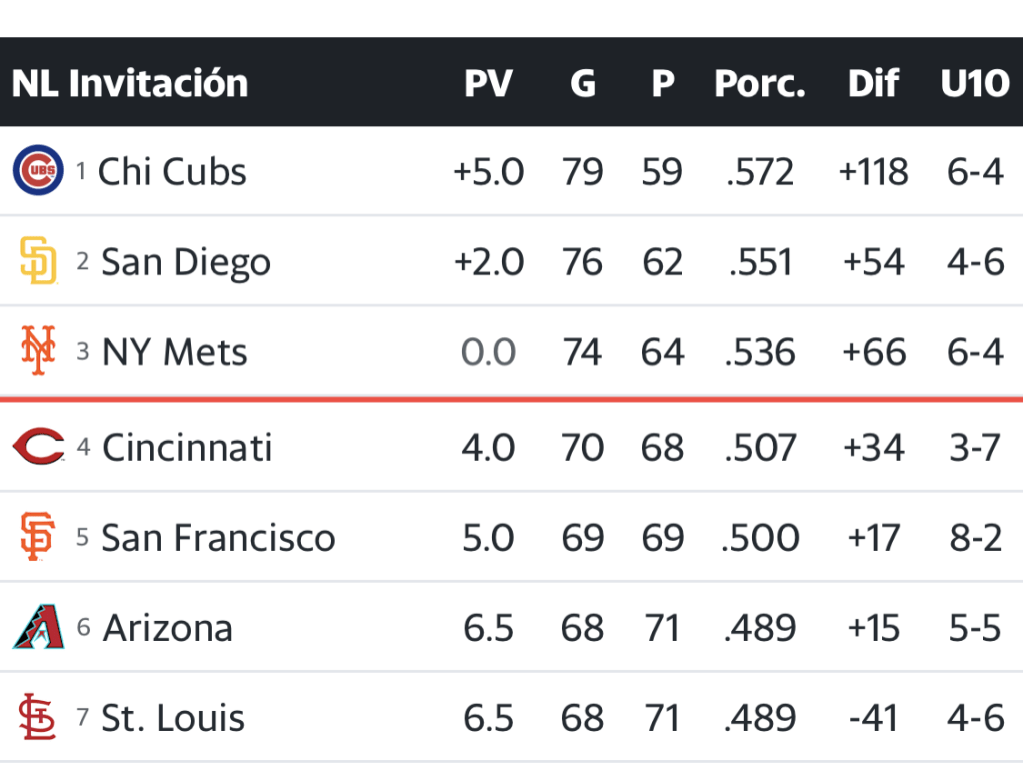Open the Chi Cubs team page
The width and height of the screenshot is (1023, 781).
(172, 172)
